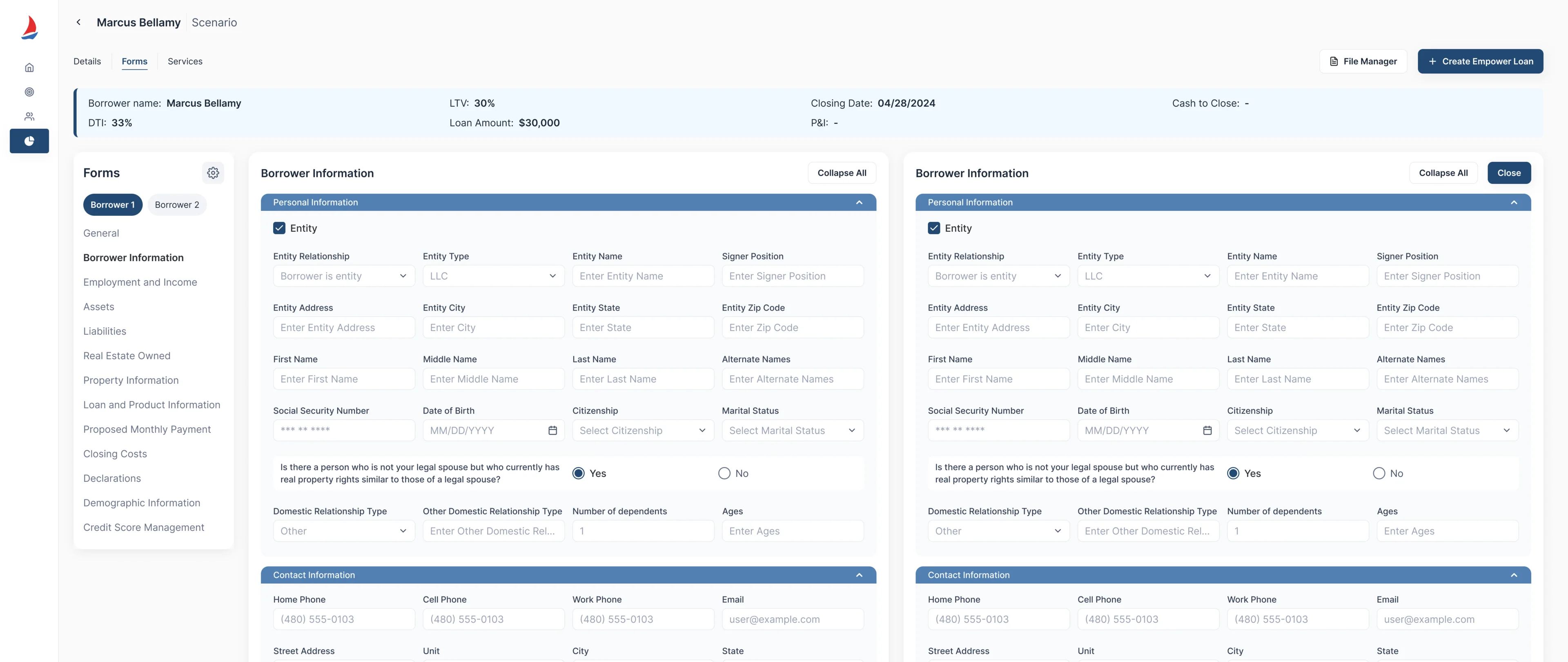Select the Borrower 2 tab
This screenshot has height=662, width=1568.
click(177, 205)
